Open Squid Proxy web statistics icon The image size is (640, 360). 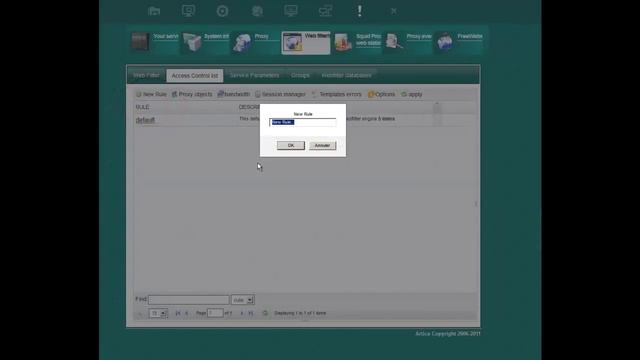pos(343,42)
